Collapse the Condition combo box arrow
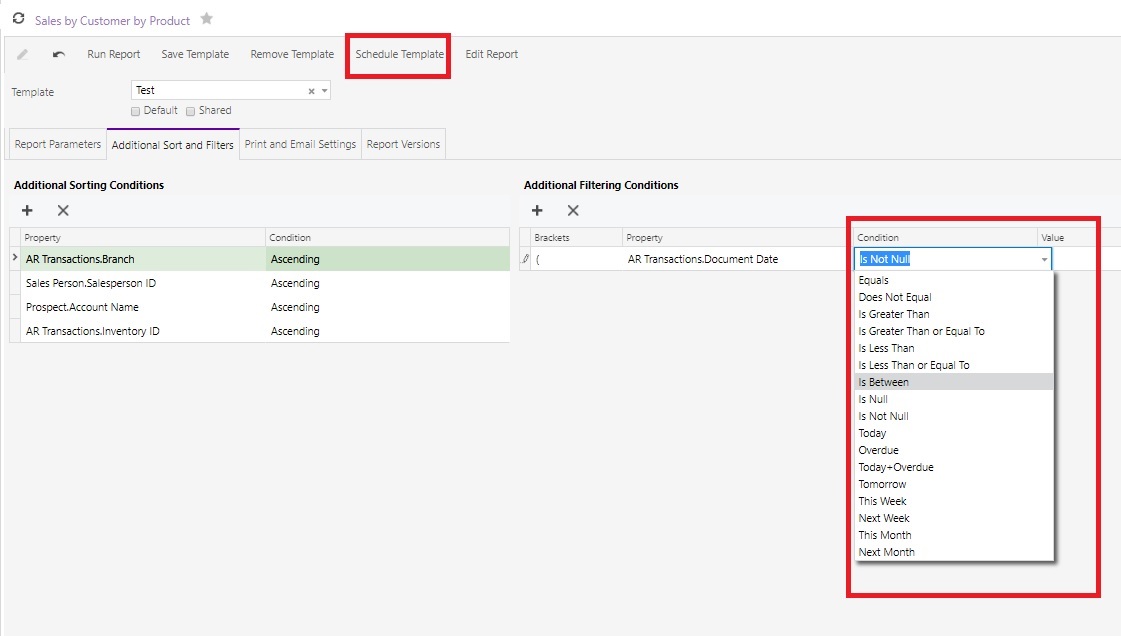The image size is (1121, 636). [1045, 260]
